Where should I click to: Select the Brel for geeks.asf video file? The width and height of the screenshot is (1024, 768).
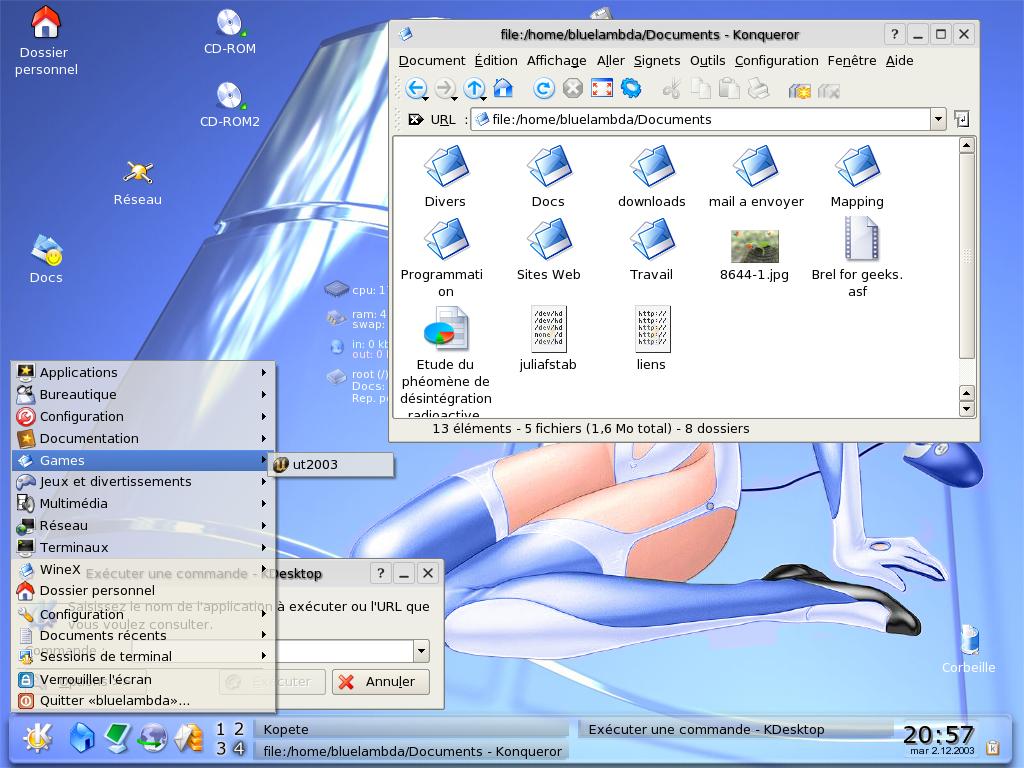(x=857, y=257)
